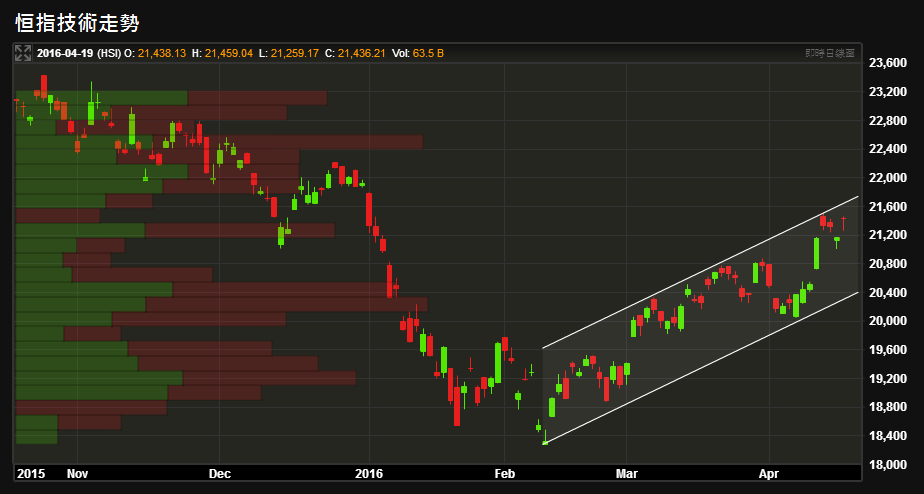The width and height of the screenshot is (924, 494).
Task: Click the Dec label on time axis
Action: 219,474
